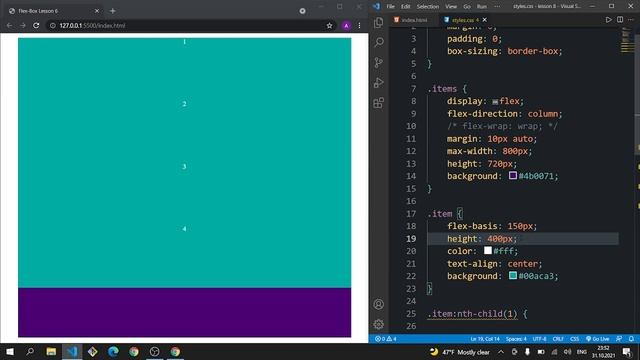This screenshot has width=640, height=360.
Task: Open the Explorer view in the activity bar
Action: (x=378, y=22)
